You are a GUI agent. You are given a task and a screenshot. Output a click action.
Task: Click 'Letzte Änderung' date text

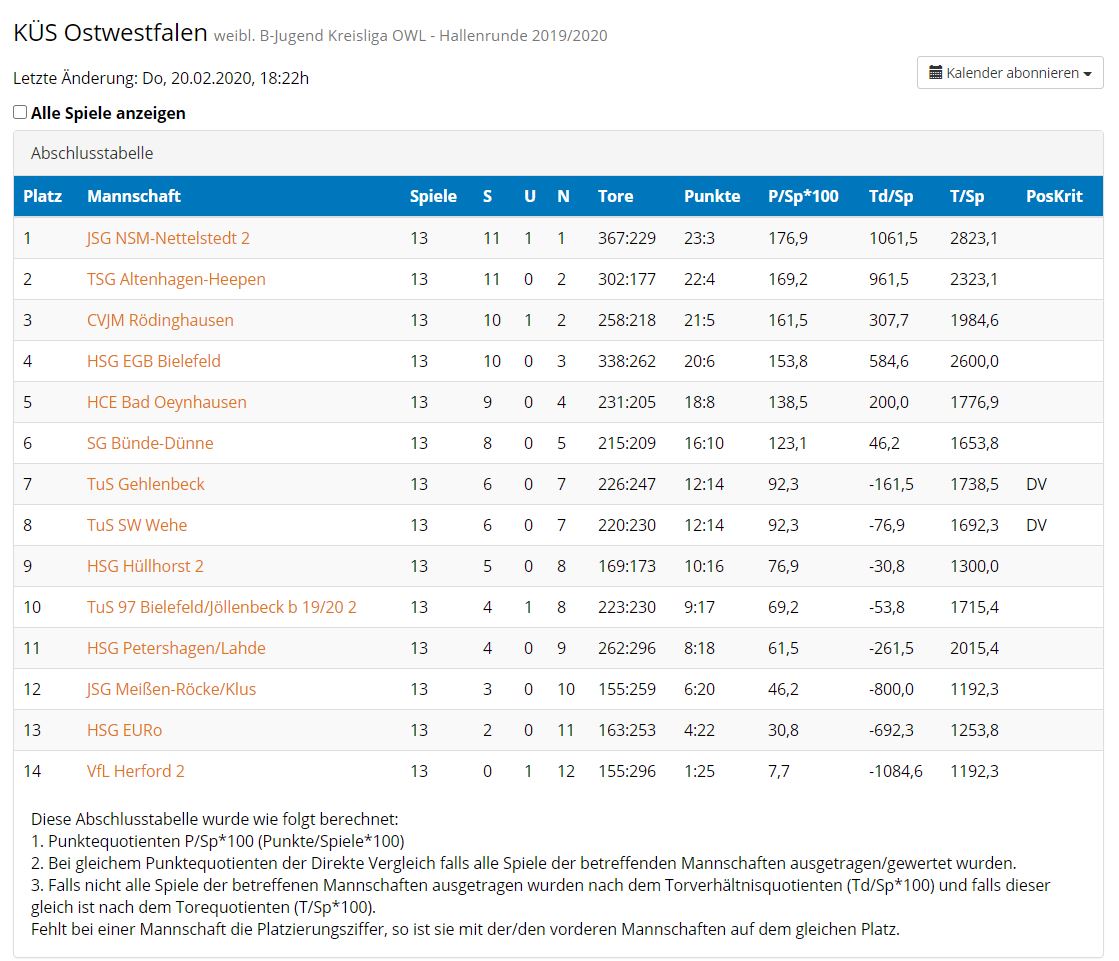click(161, 78)
